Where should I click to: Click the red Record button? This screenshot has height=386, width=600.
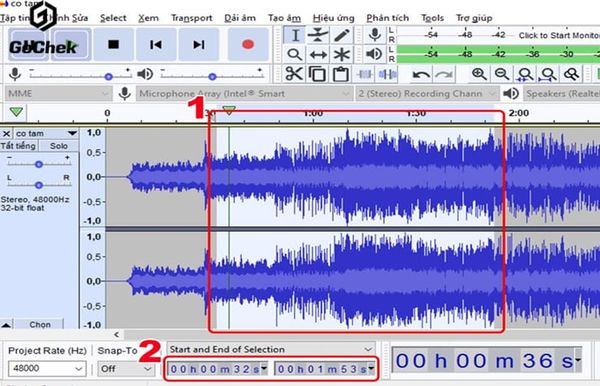click(248, 44)
